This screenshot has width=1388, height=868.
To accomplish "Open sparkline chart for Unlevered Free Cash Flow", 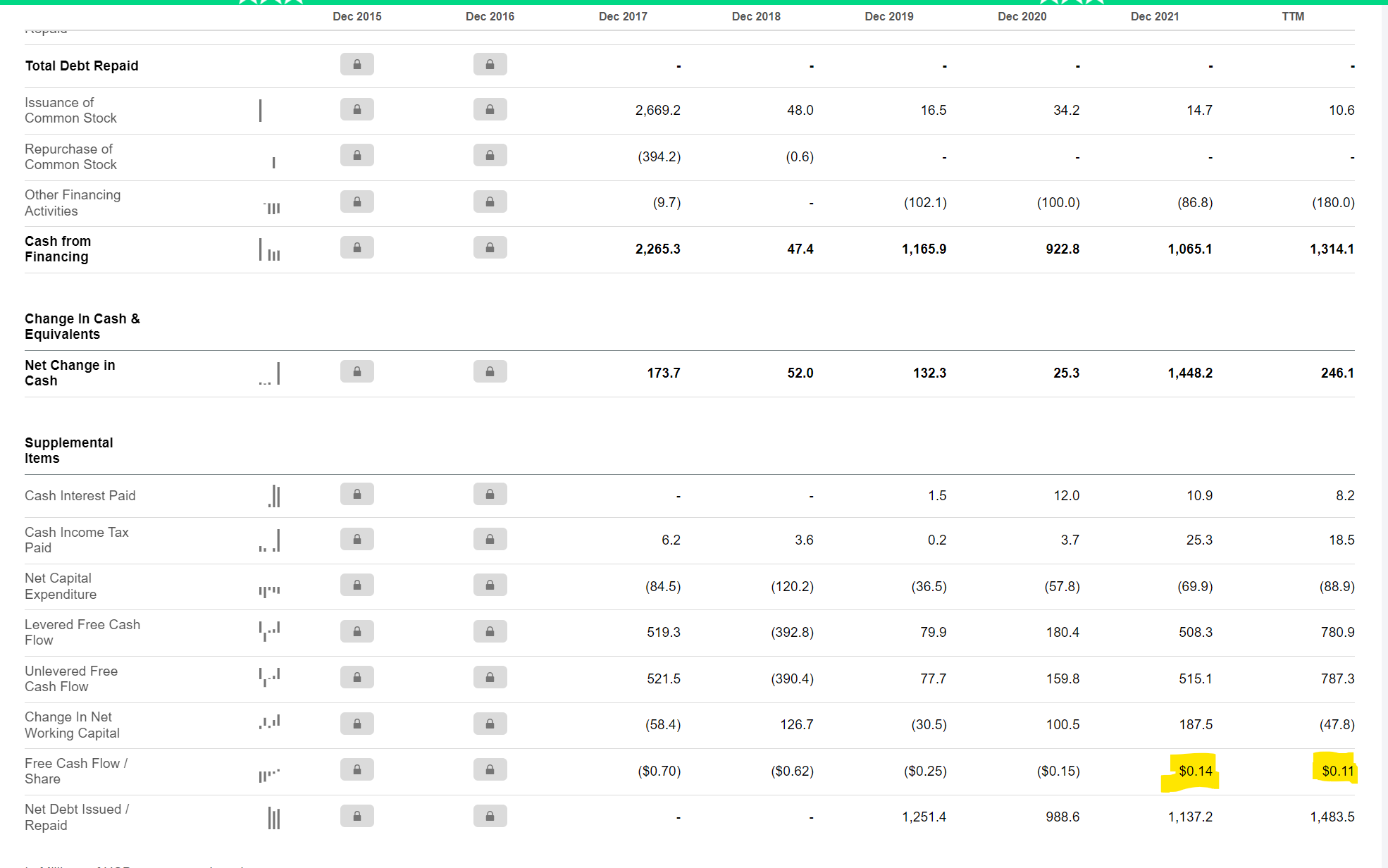I will coord(270,677).
